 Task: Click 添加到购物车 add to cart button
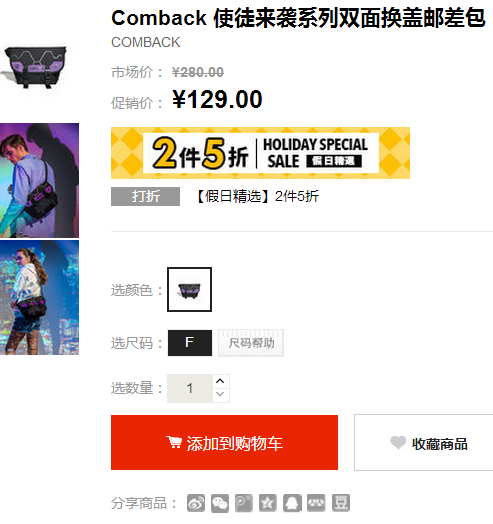click(x=224, y=442)
